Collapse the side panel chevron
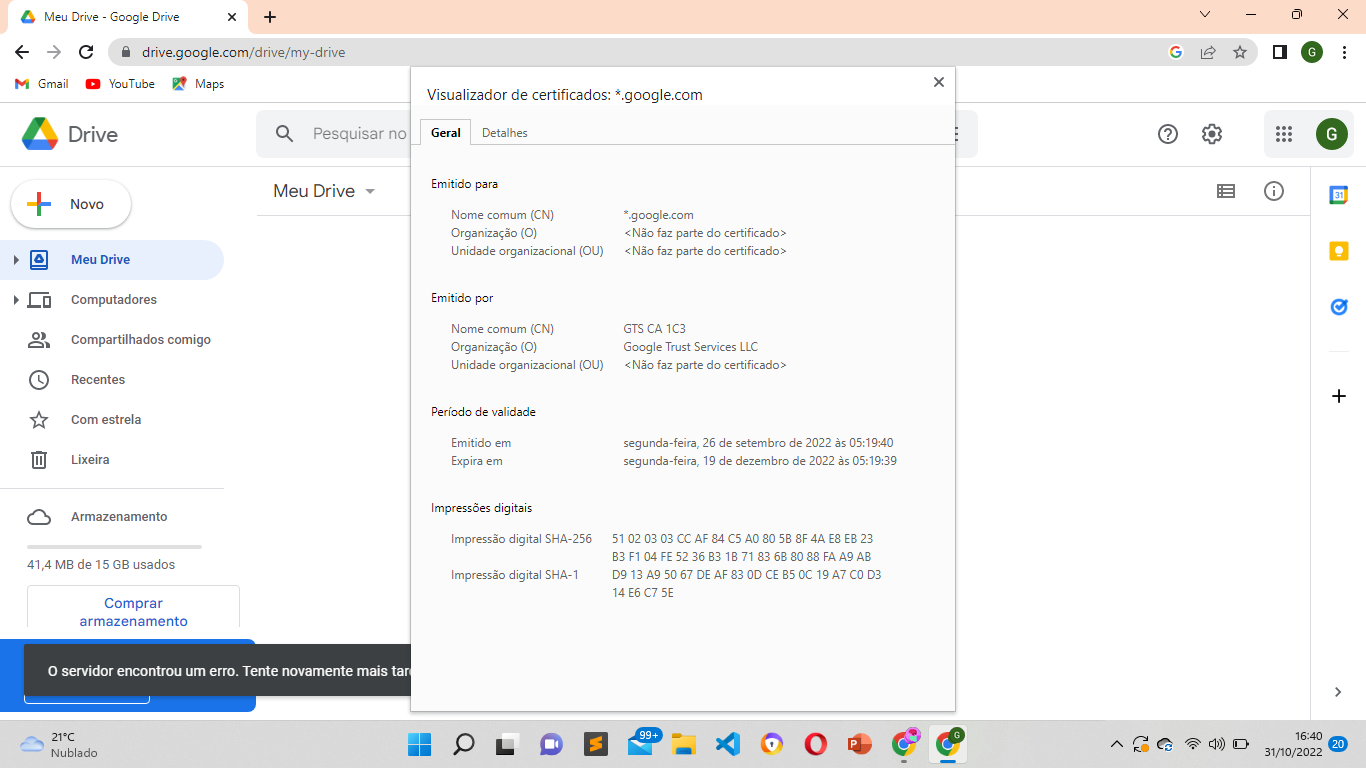Viewport: 1366px width, 768px height. [1339, 692]
